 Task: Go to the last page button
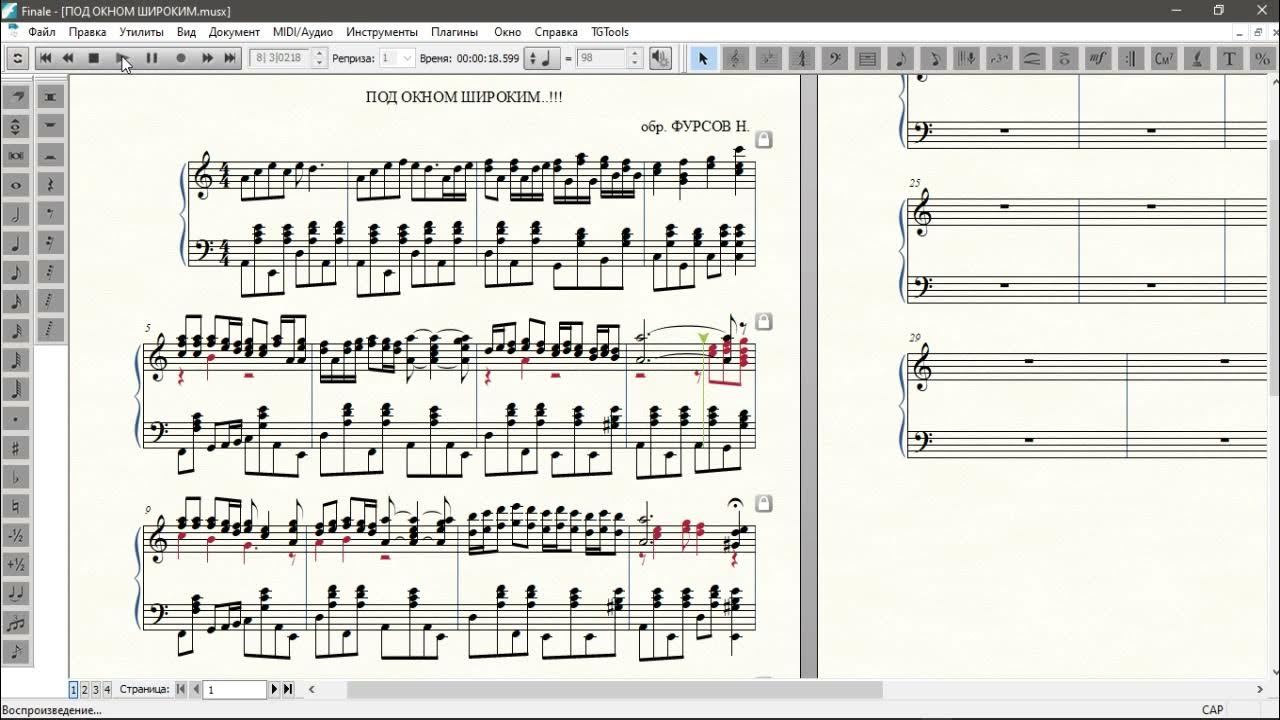pyautogui.click(x=288, y=689)
